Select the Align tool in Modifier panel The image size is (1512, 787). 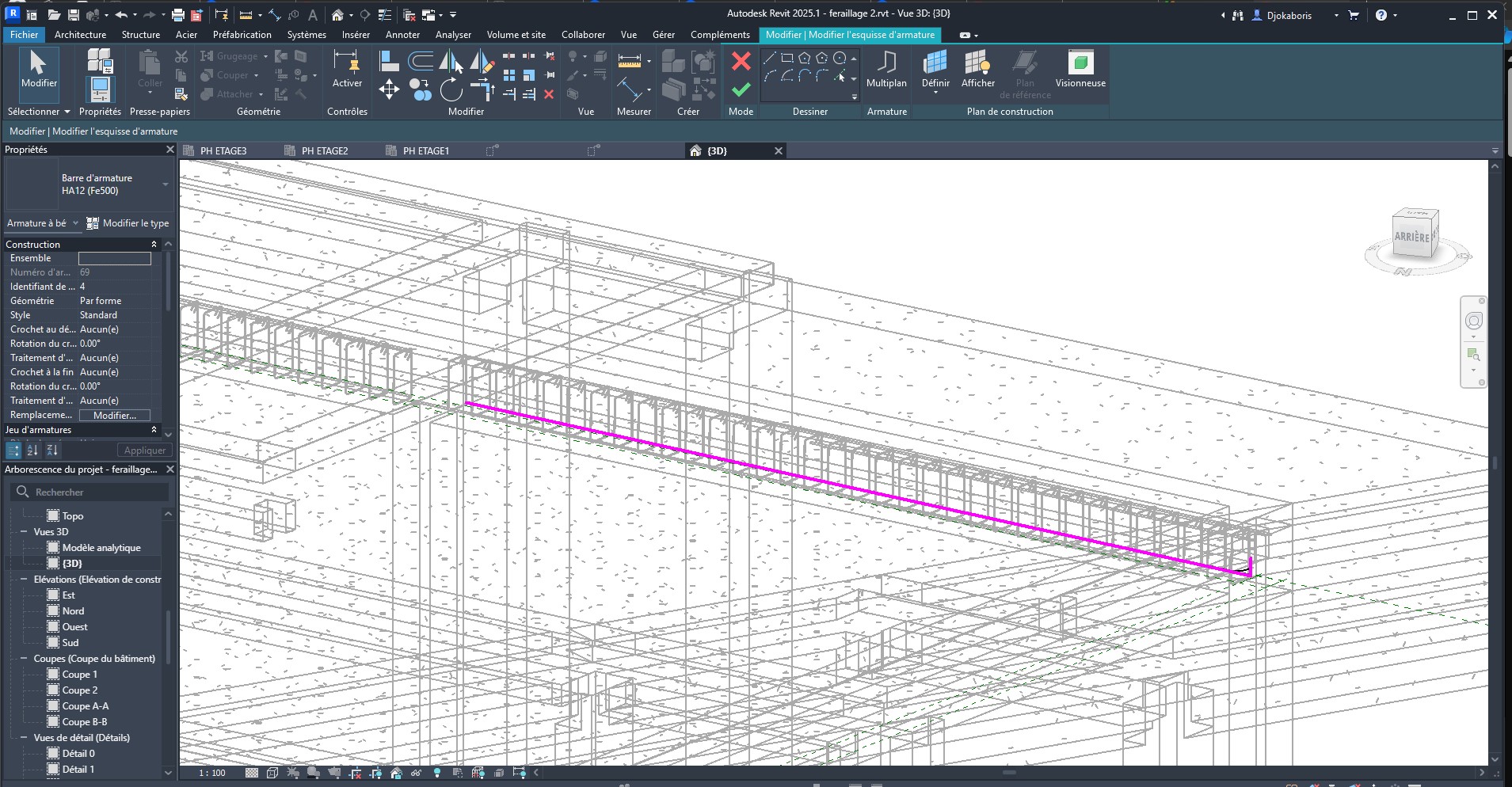[x=390, y=61]
